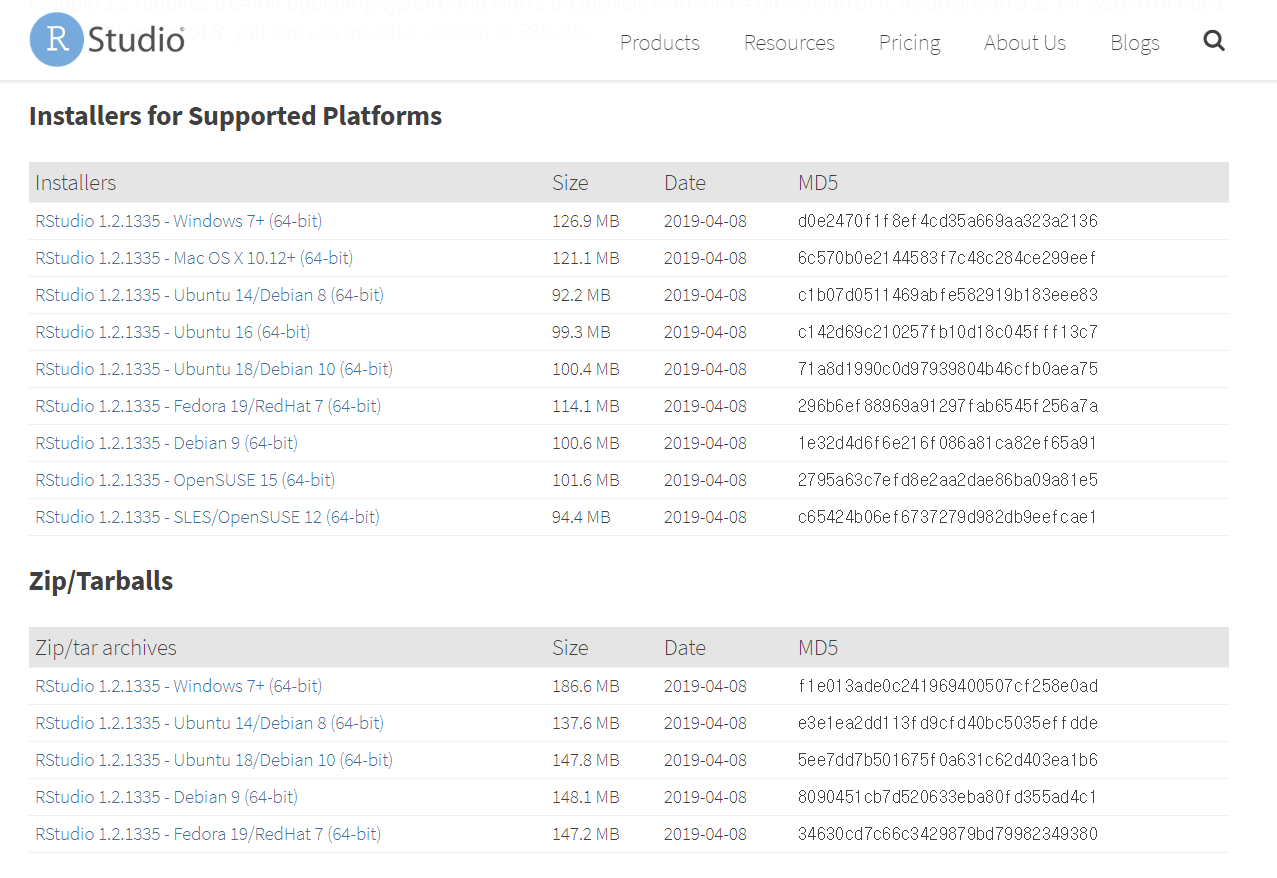The image size is (1277, 878).
Task: Click the Installers column header
Action: [x=75, y=183]
